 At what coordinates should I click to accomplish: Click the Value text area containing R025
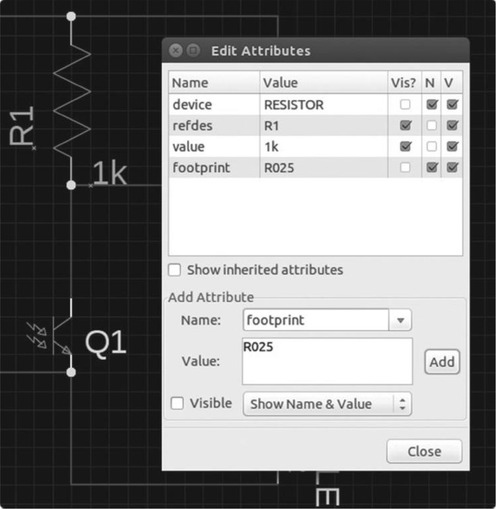(x=327, y=361)
